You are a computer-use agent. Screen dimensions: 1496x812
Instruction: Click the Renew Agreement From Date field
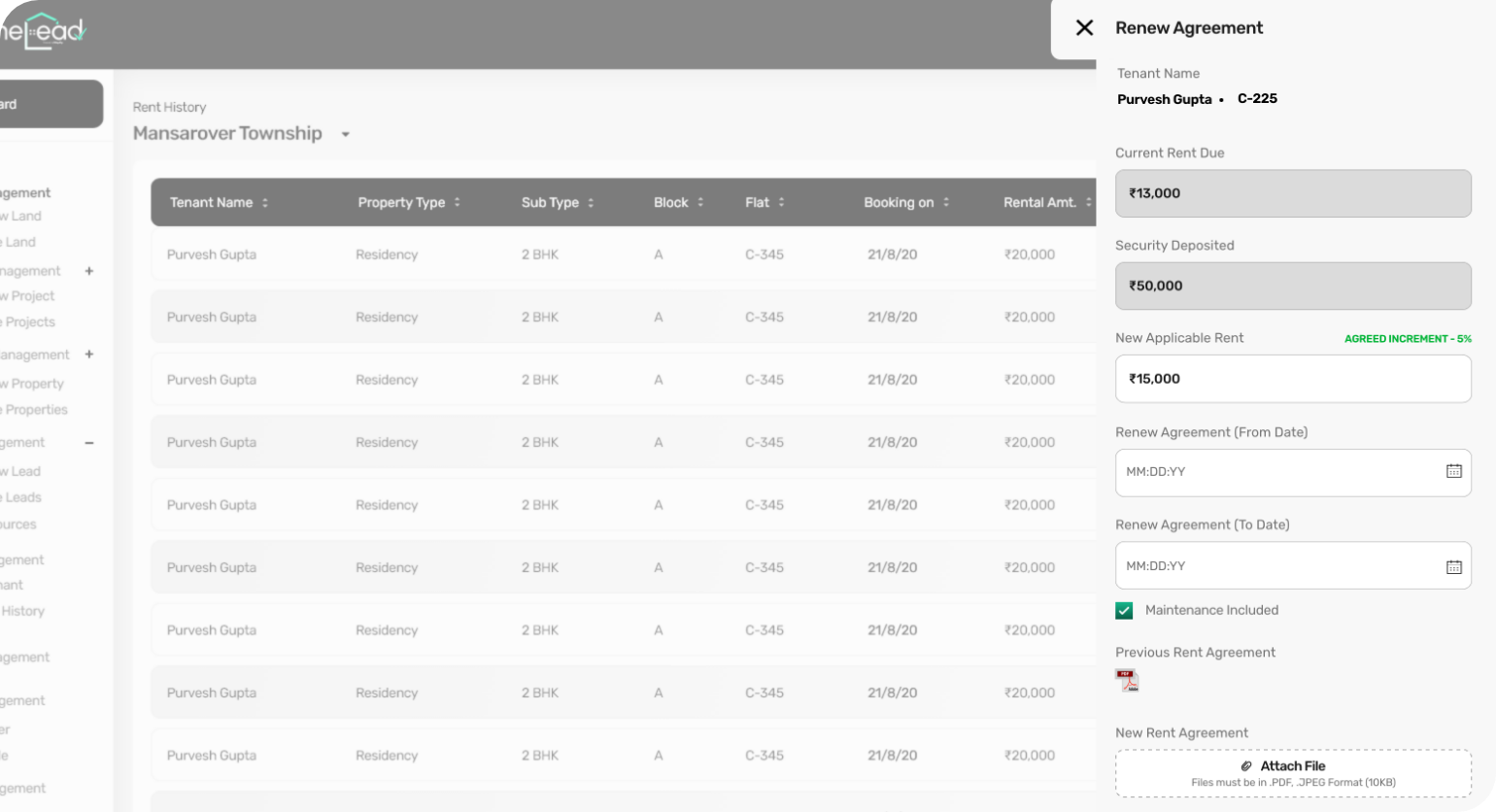[1293, 472]
